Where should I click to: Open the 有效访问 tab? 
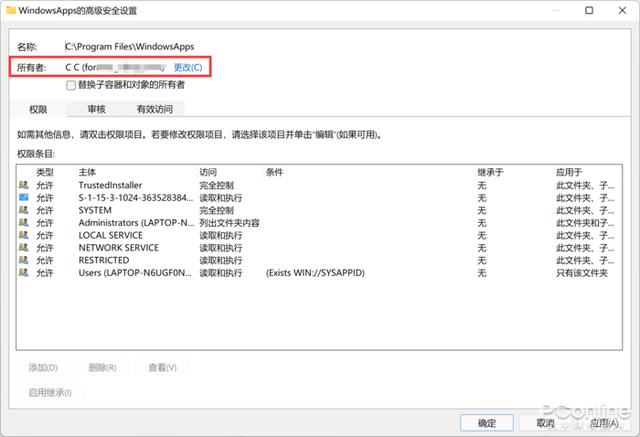155,109
